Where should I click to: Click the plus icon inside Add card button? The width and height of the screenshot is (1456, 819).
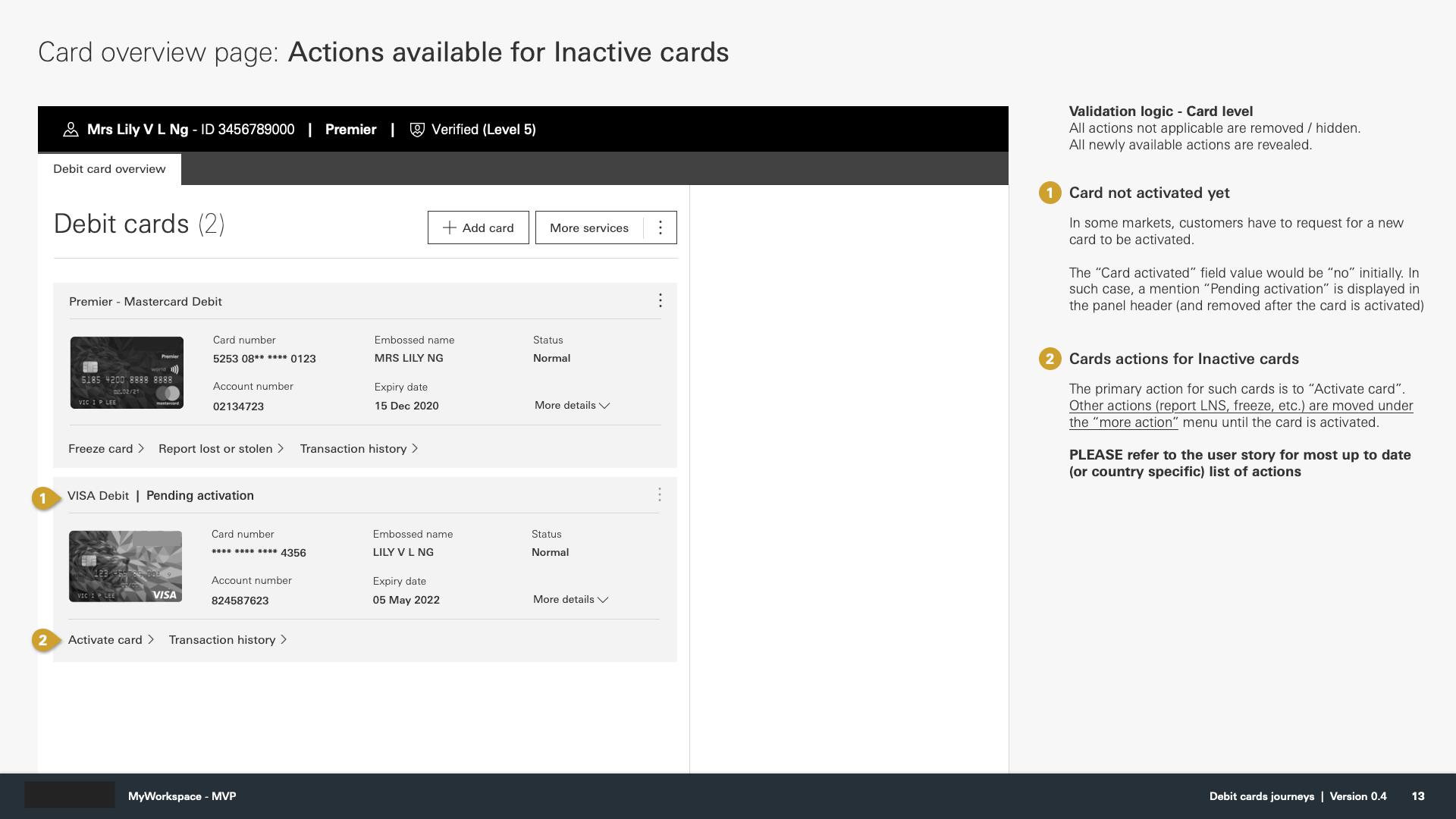coord(449,227)
